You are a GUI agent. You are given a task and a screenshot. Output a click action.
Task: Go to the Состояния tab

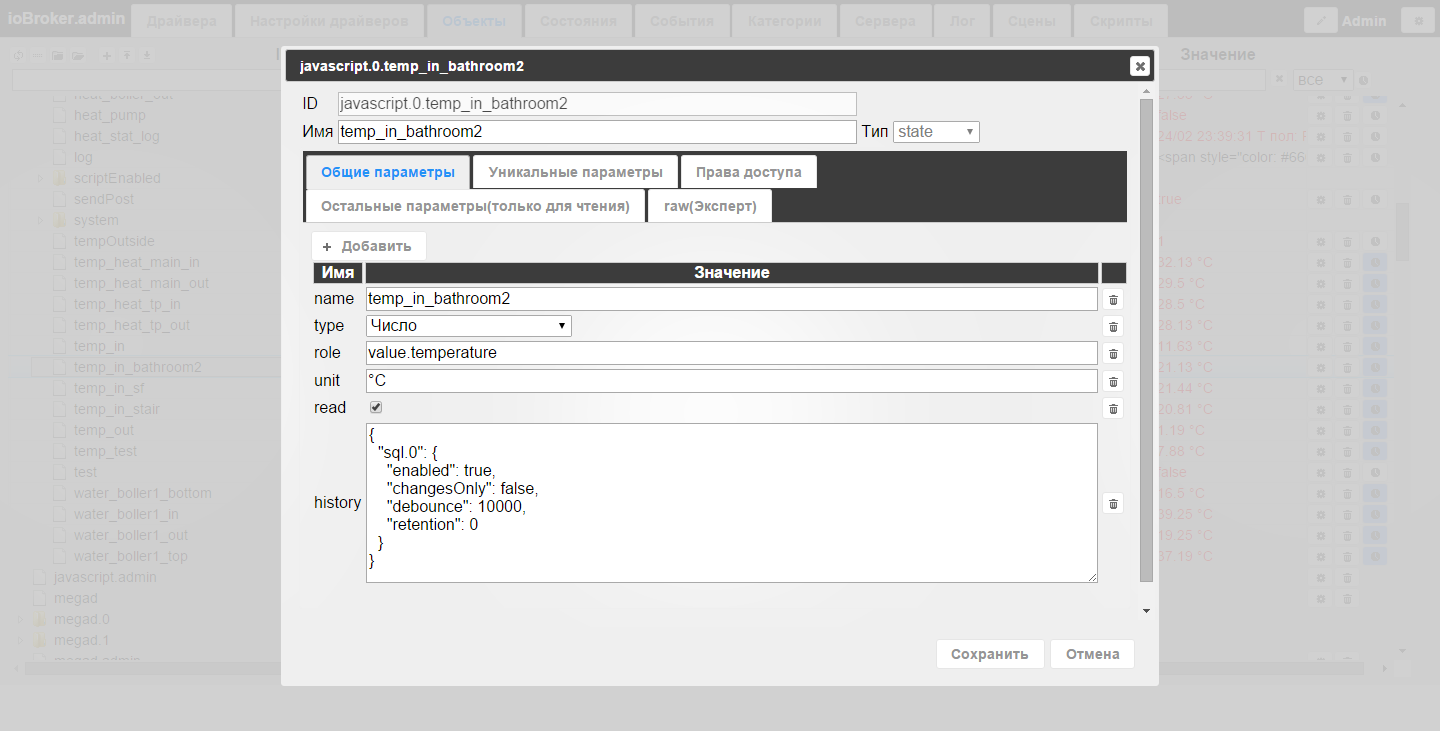(578, 21)
